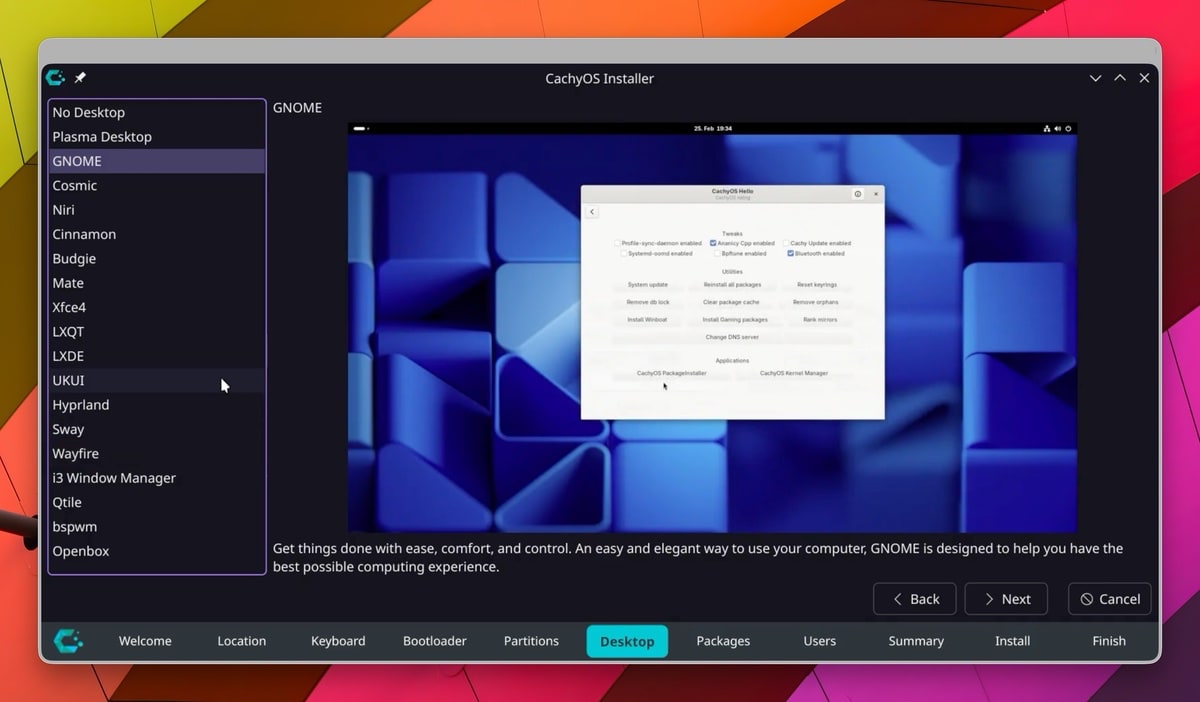The width and height of the screenshot is (1200, 702).
Task: Switch to the Users step
Action: (820, 641)
